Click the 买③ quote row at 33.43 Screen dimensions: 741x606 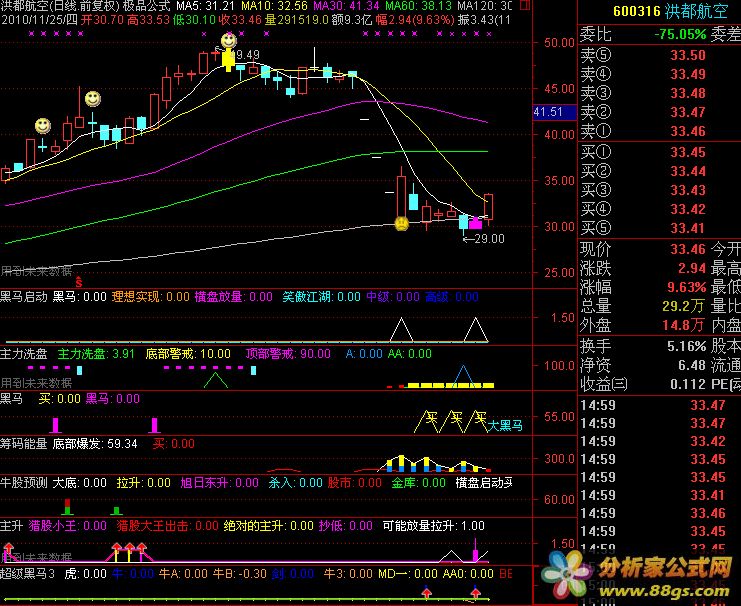659,190
